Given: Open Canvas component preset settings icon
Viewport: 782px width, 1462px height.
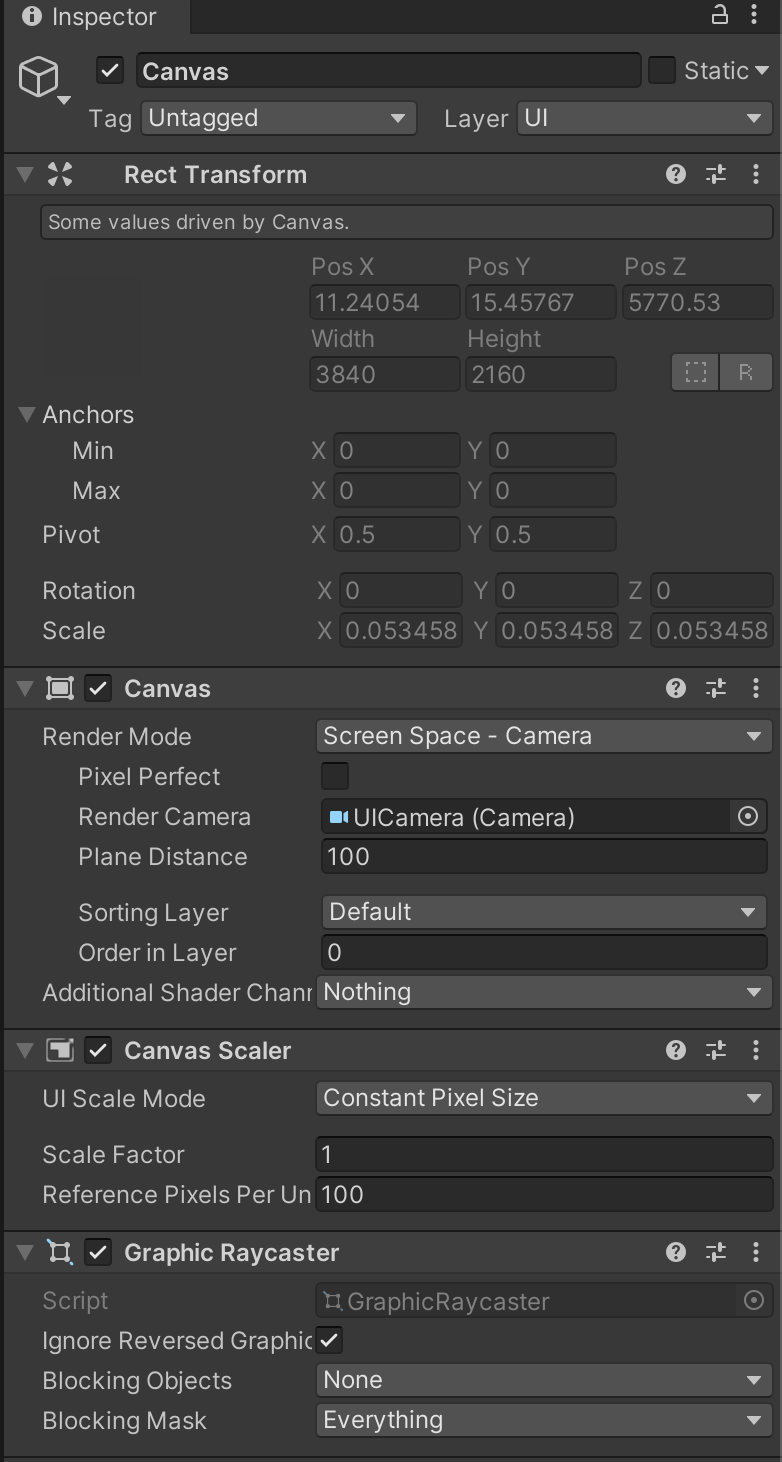Looking at the screenshot, I should click(716, 688).
